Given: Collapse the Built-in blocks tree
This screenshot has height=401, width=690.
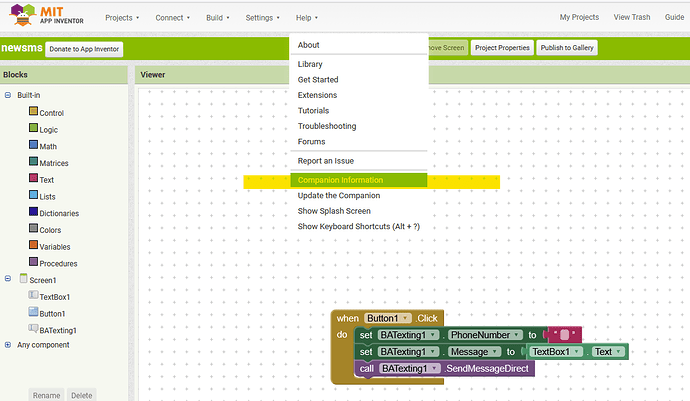Looking at the screenshot, I should click(x=8, y=95).
